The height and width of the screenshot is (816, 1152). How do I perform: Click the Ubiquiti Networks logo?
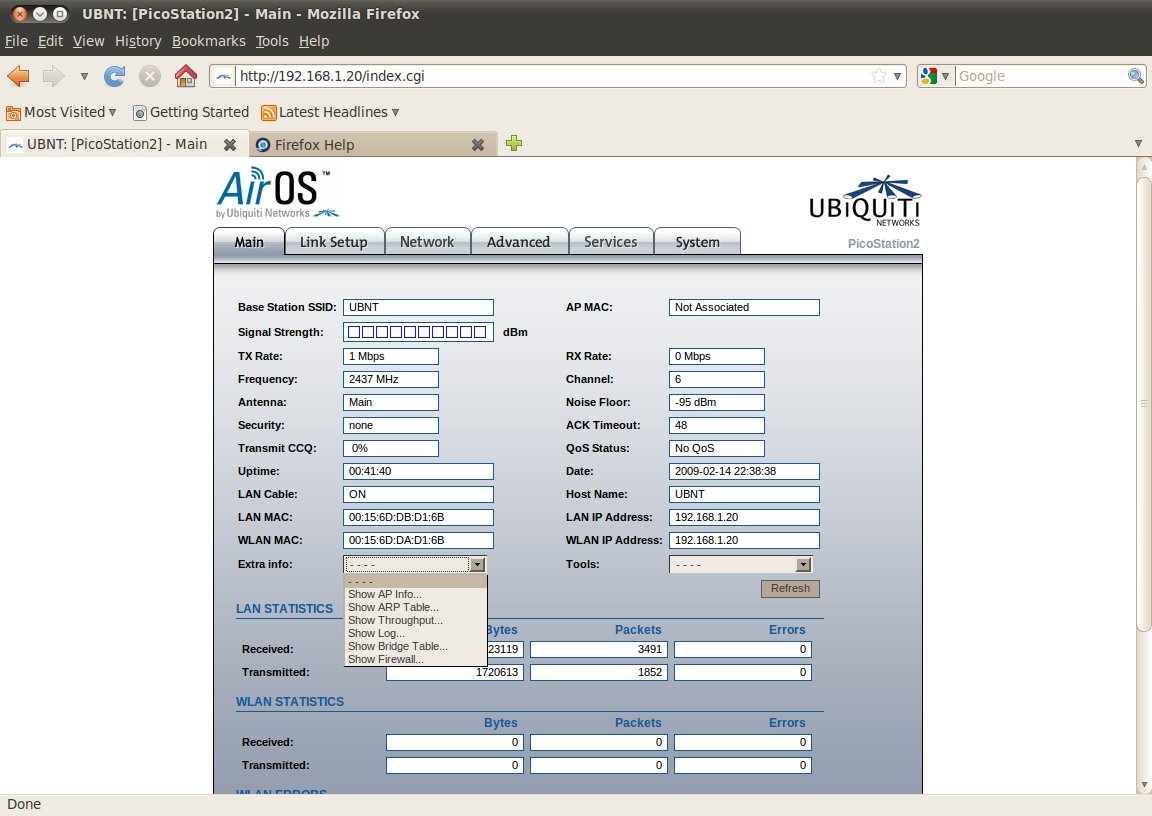(864, 200)
